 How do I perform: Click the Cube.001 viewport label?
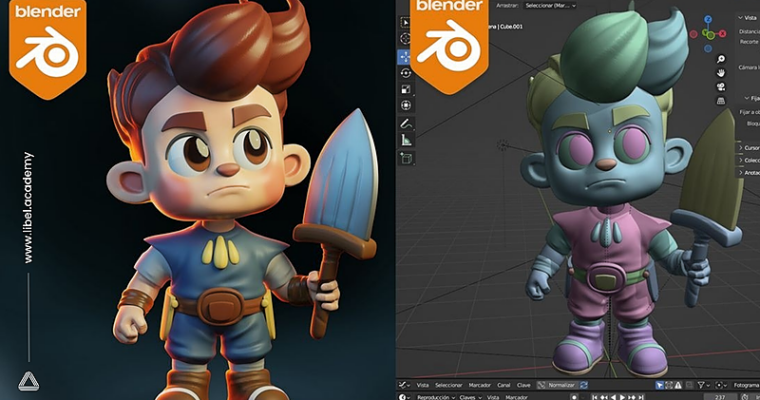click(510, 27)
